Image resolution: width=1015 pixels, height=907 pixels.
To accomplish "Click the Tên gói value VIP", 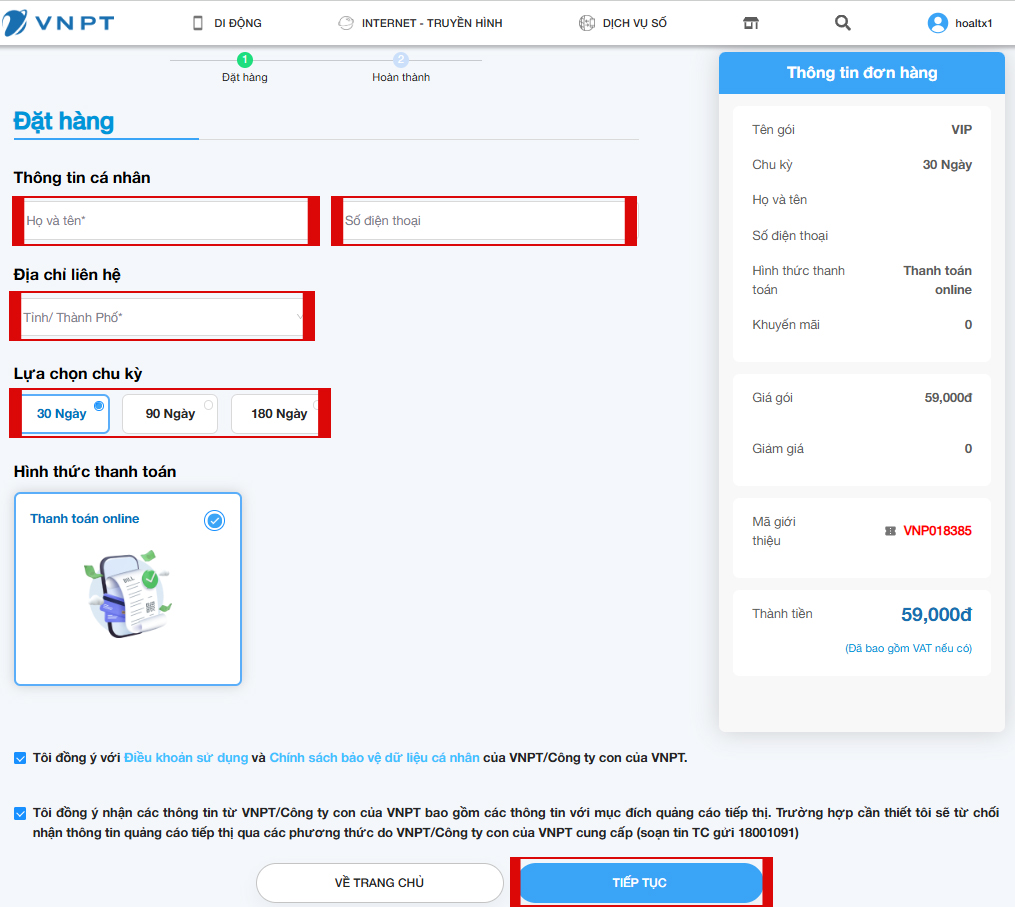I will tap(961, 129).
